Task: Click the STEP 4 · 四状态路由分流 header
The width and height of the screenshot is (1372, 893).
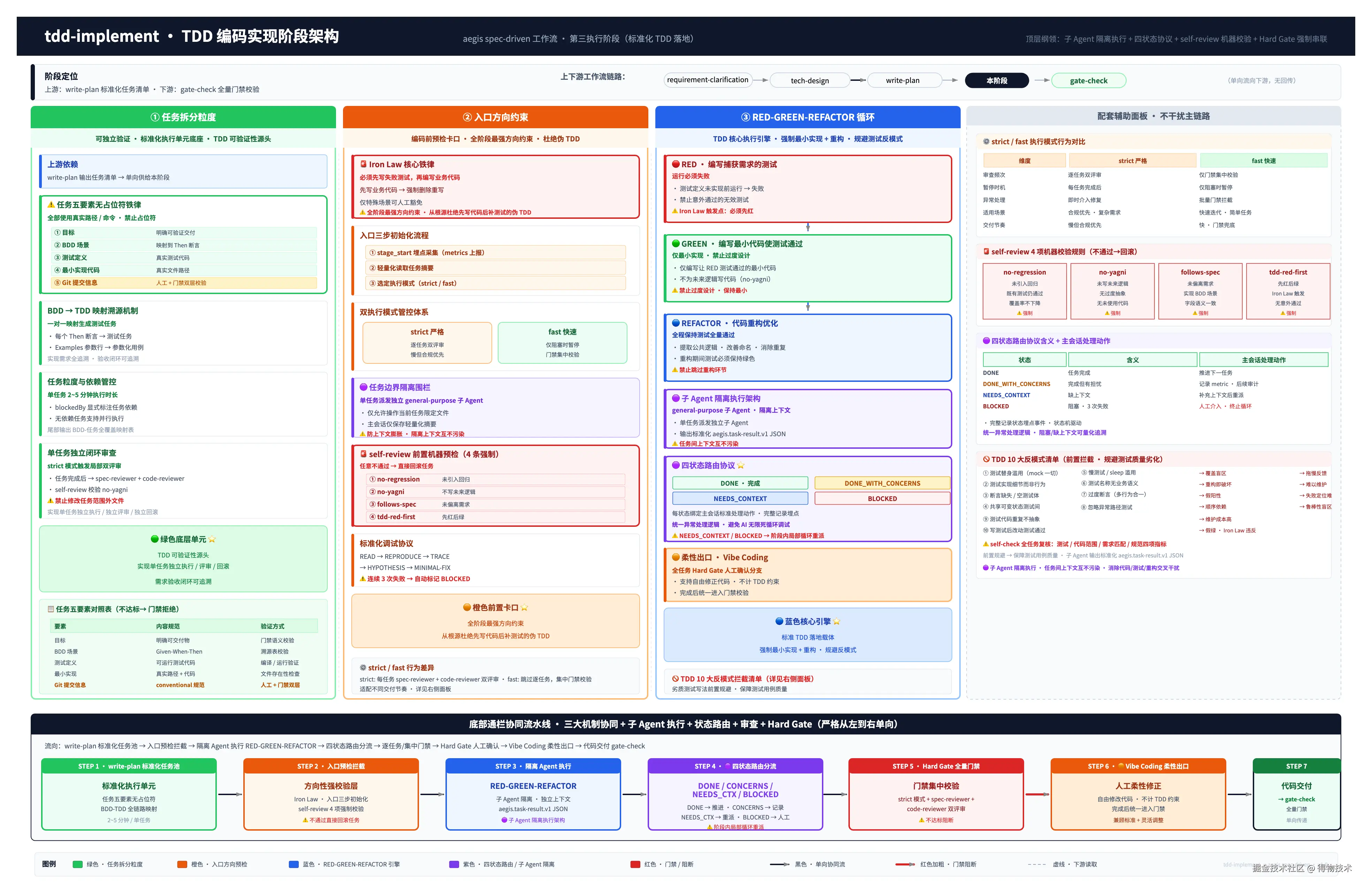Action: click(x=735, y=766)
